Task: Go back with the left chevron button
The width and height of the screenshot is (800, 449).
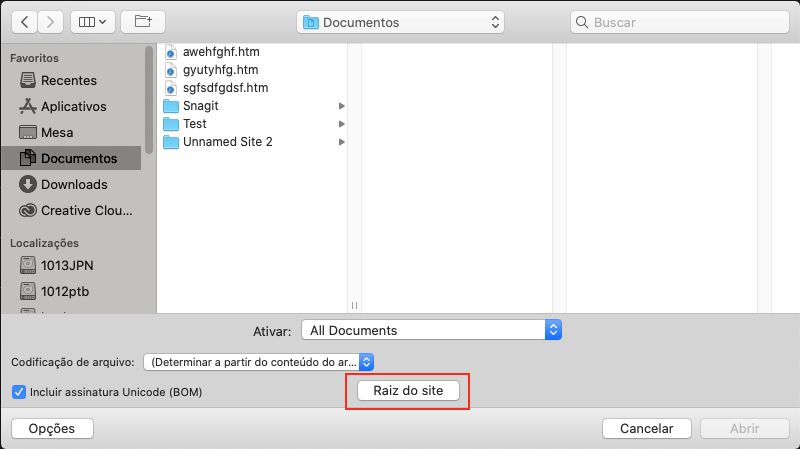Action: pos(24,22)
